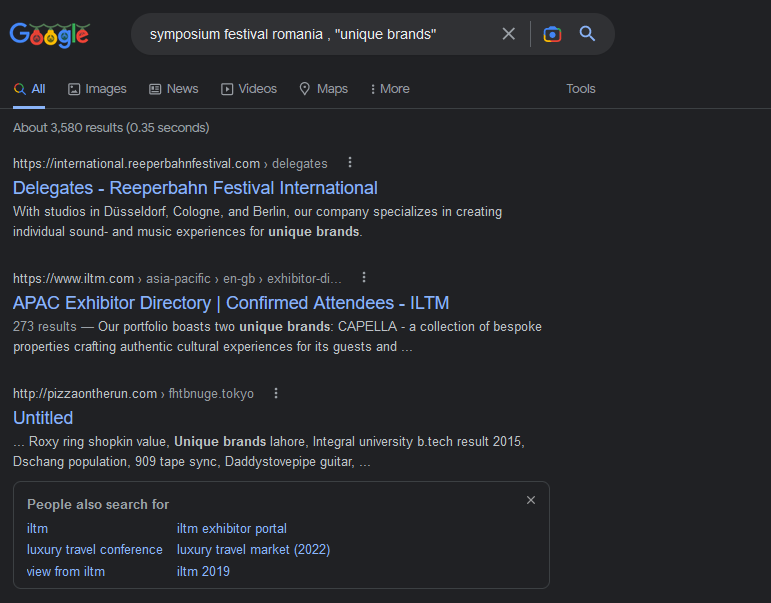
Task: Search for related term 'iltm'
Action: [37, 529]
